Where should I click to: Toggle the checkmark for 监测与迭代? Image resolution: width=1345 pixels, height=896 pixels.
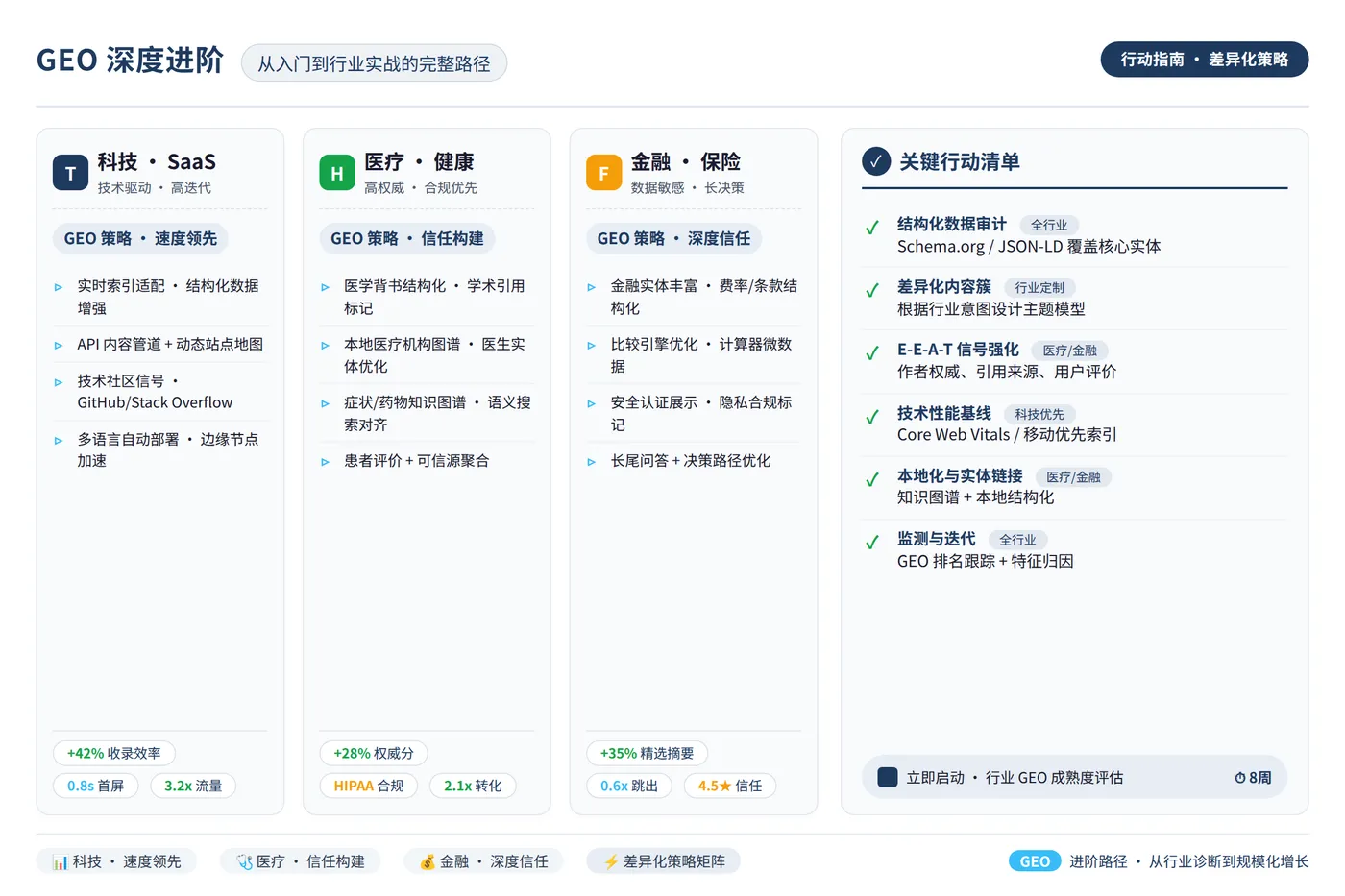point(872,543)
